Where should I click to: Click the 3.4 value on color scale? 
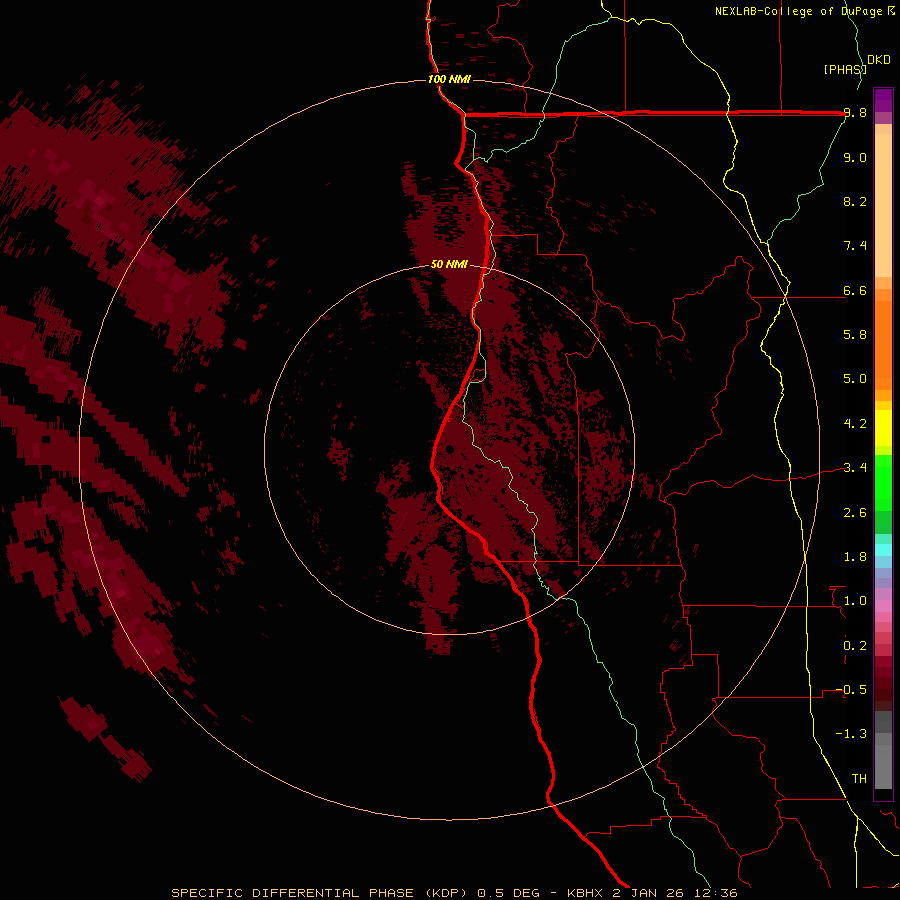(x=855, y=468)
